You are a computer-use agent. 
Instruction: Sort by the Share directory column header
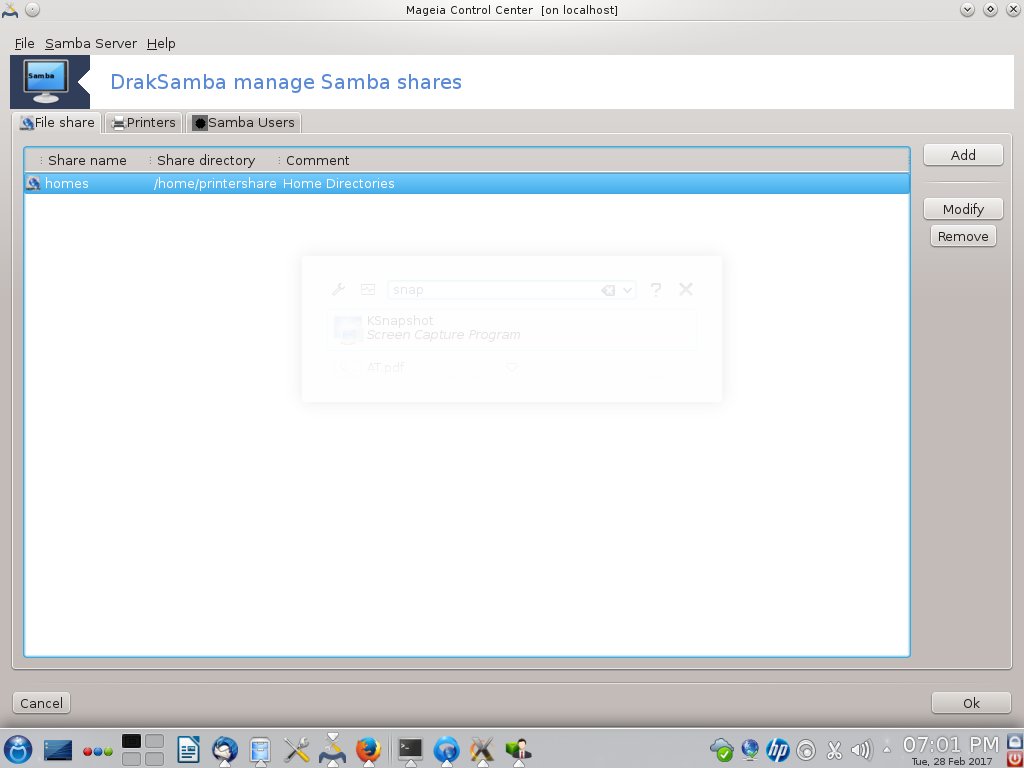[x=206, y=161]
